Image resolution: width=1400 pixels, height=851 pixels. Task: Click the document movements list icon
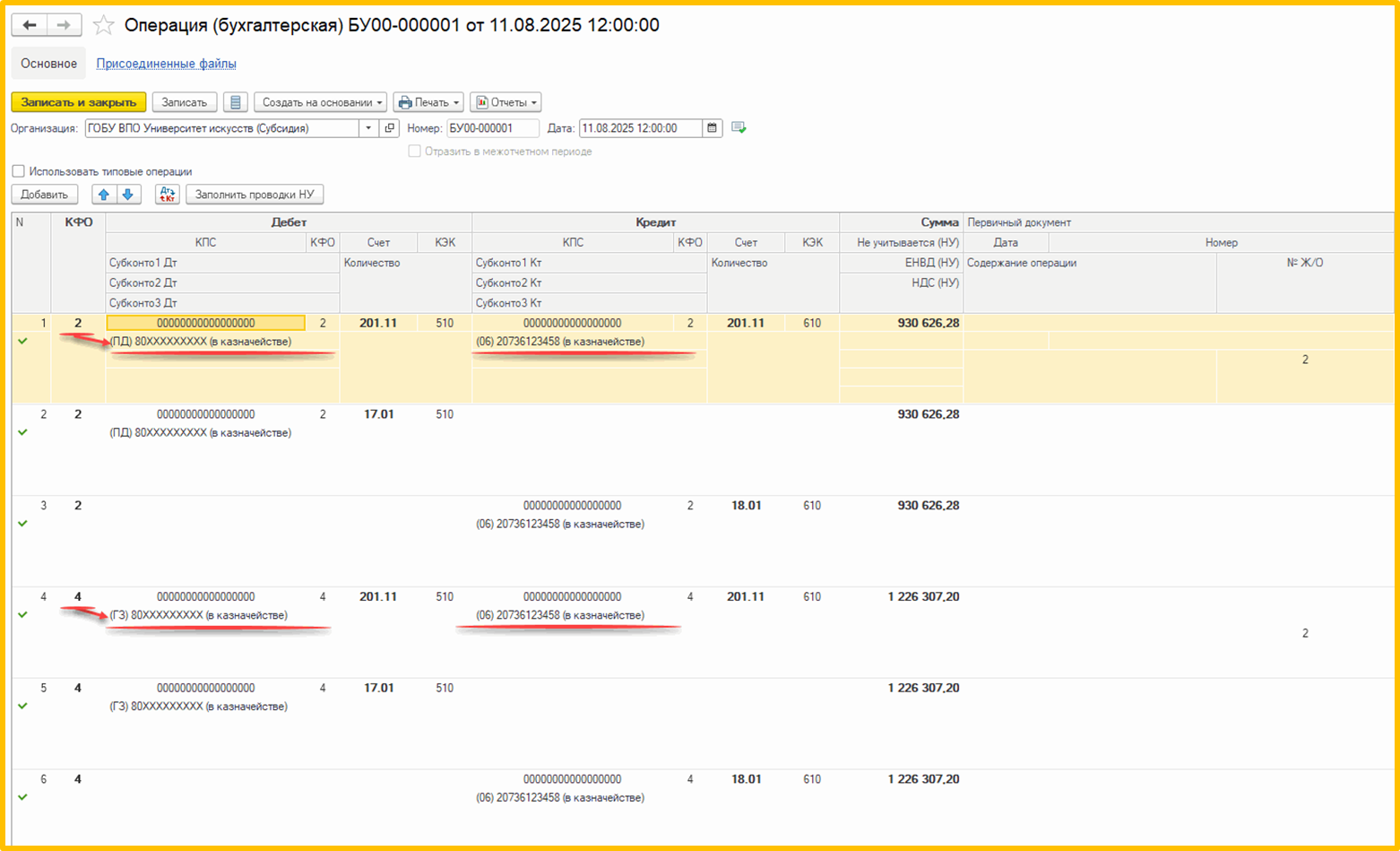point(235,102)
